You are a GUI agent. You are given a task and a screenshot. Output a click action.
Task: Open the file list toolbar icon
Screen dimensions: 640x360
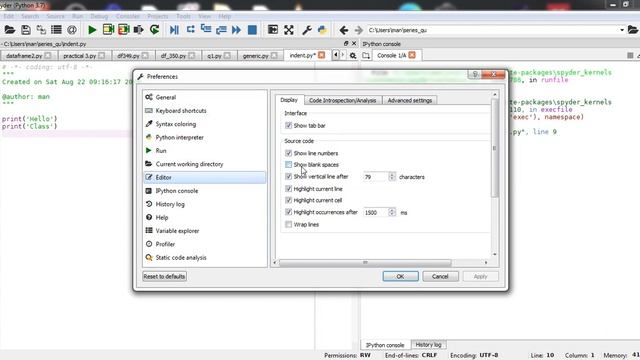(56, 30)
